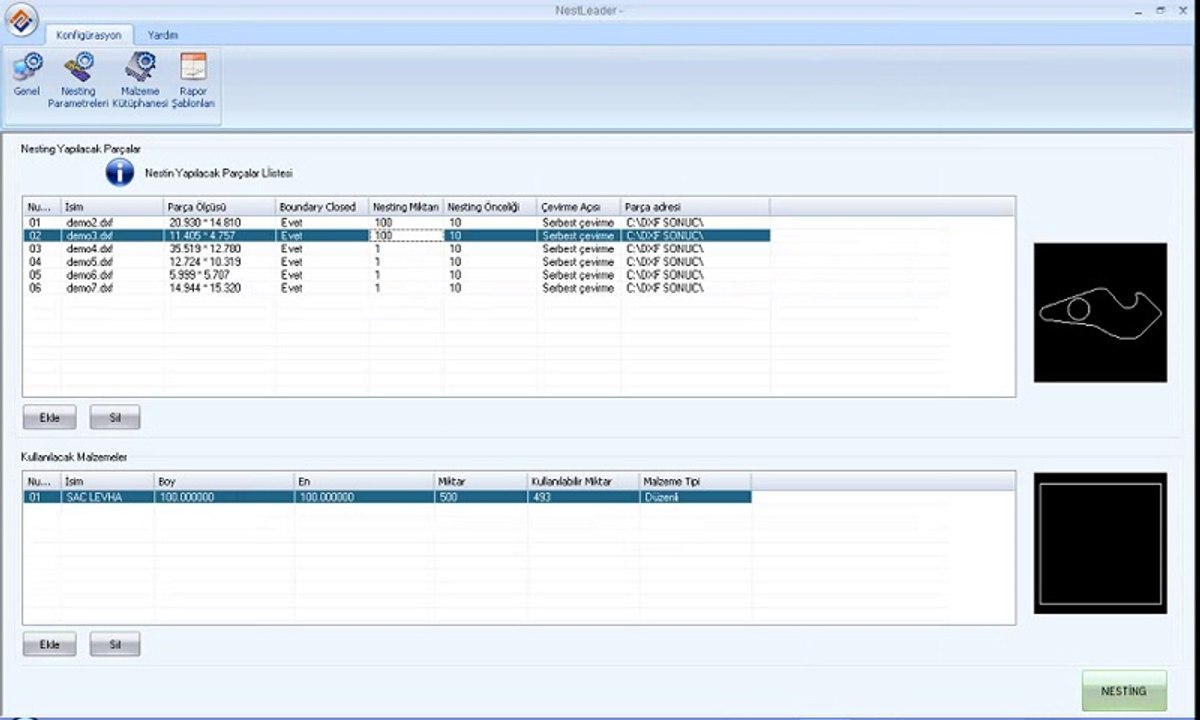Open Malzeme Kütüphanesi icon
Image resolution: width=1200 pixels, height=720 pixels.
tap(139, 80)
